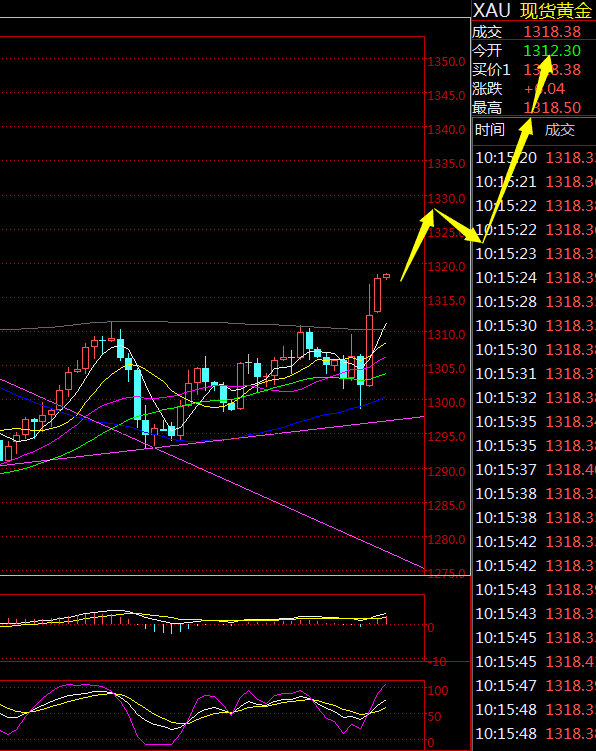Click the 1300.0 price axis label
596x751 pixels.
pyautogui.click(x=447, y=403)
